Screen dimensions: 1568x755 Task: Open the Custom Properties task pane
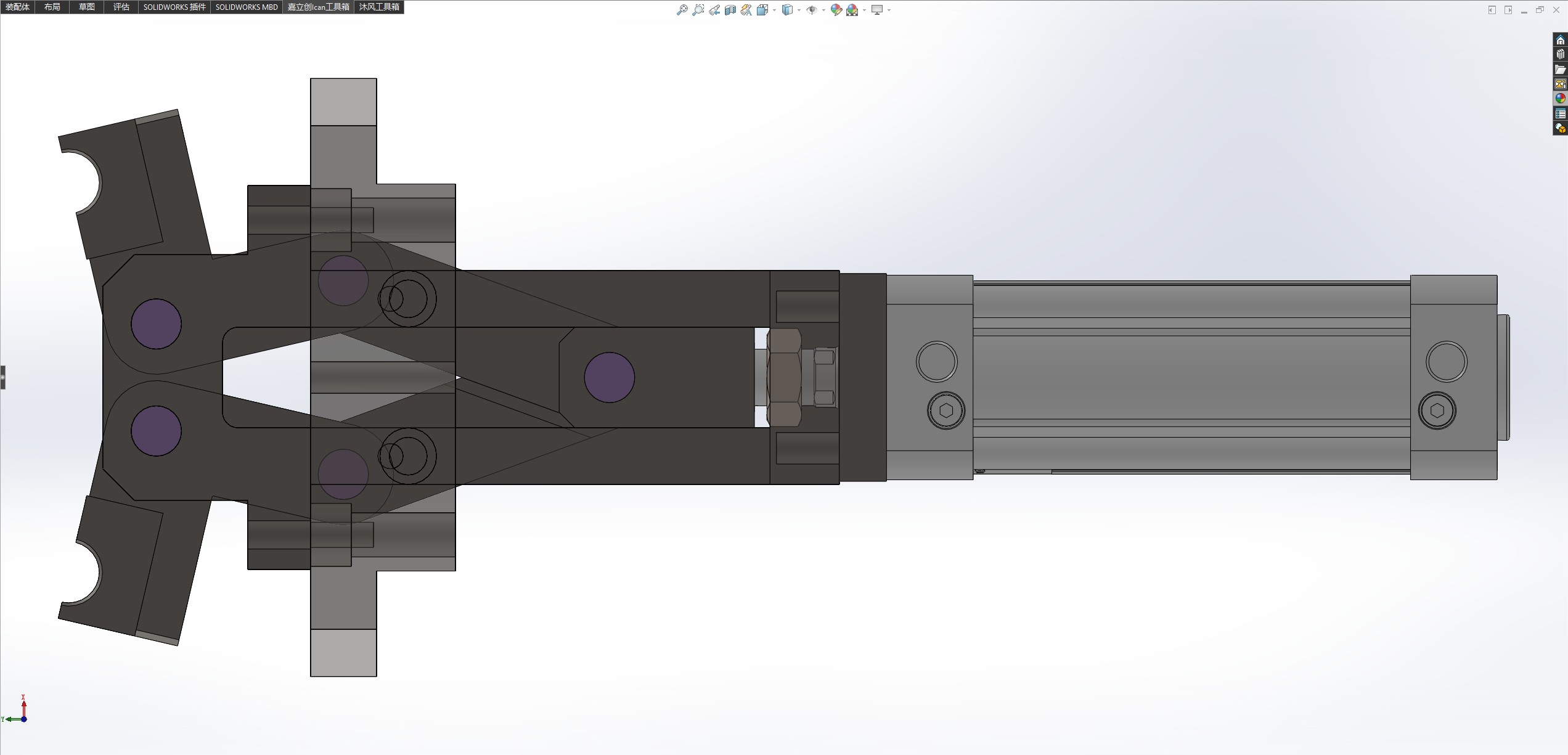click(x=1560, y=114)
